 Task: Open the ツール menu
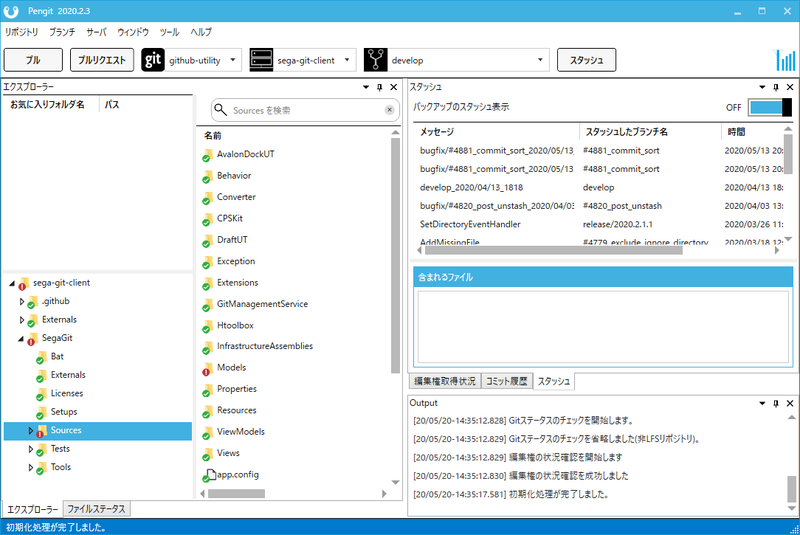coord(169,32)
